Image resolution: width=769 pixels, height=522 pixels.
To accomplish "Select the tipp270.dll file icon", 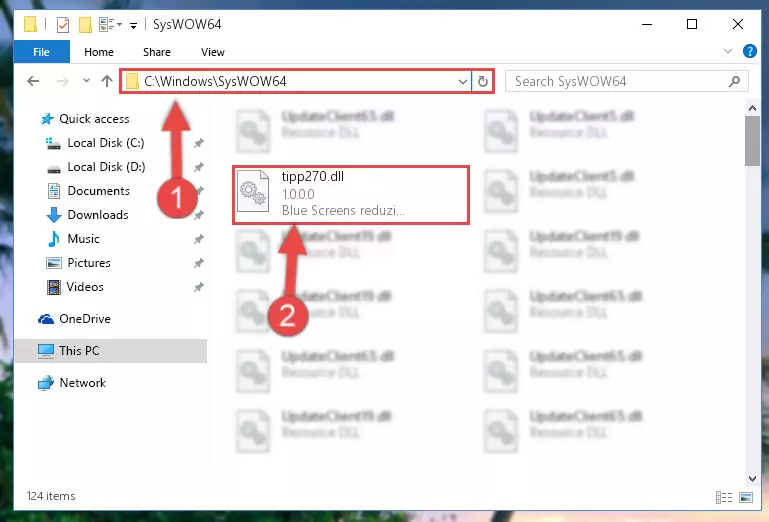I will (253, 192).
